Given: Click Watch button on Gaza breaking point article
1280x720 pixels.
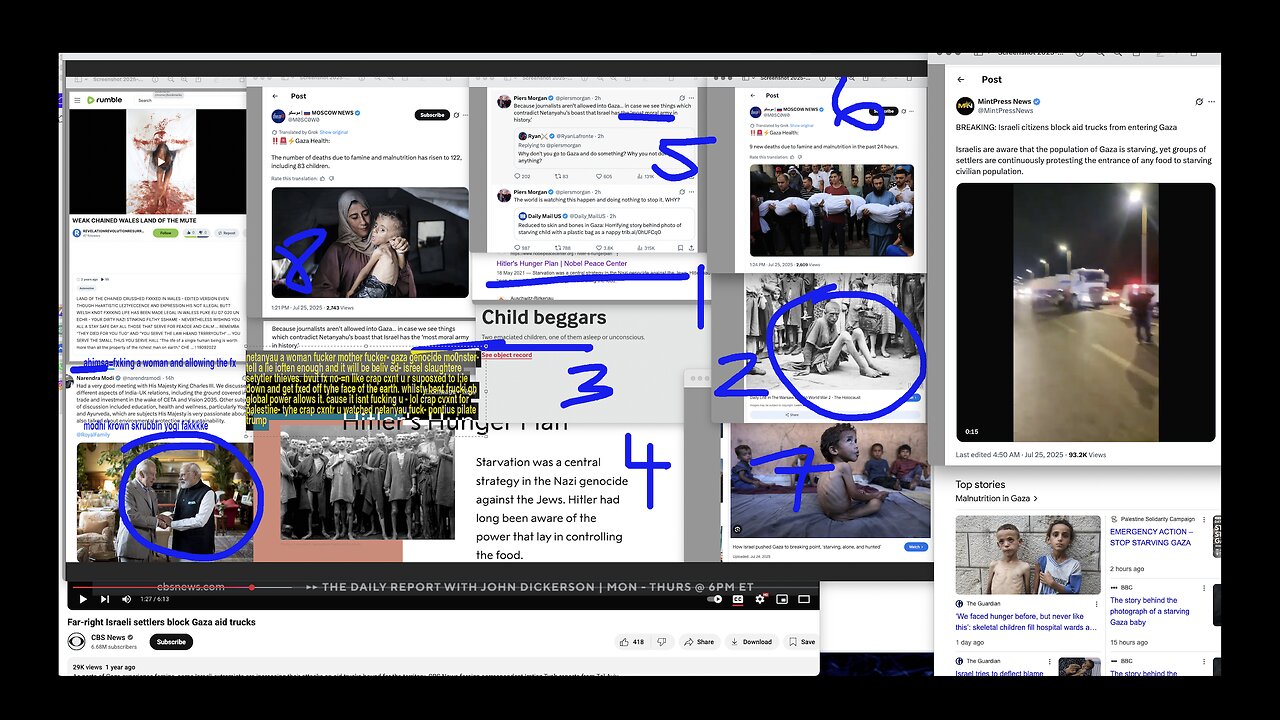Looking at the screenshot, I should [915, 547].
